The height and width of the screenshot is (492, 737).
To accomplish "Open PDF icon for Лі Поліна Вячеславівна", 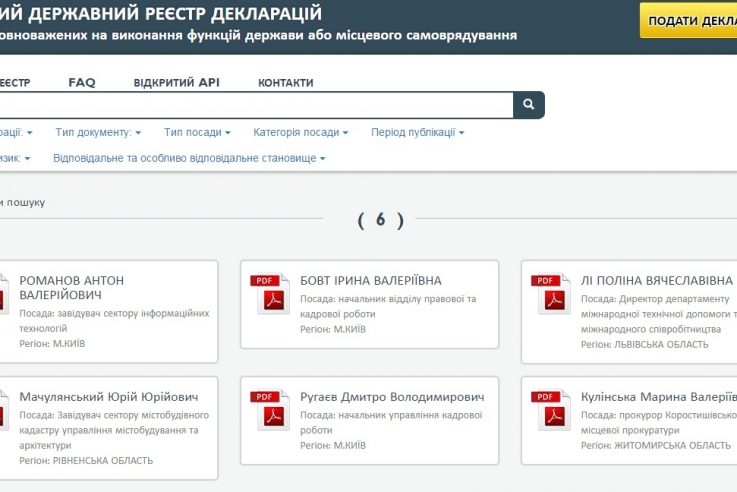I will (550, 293).
